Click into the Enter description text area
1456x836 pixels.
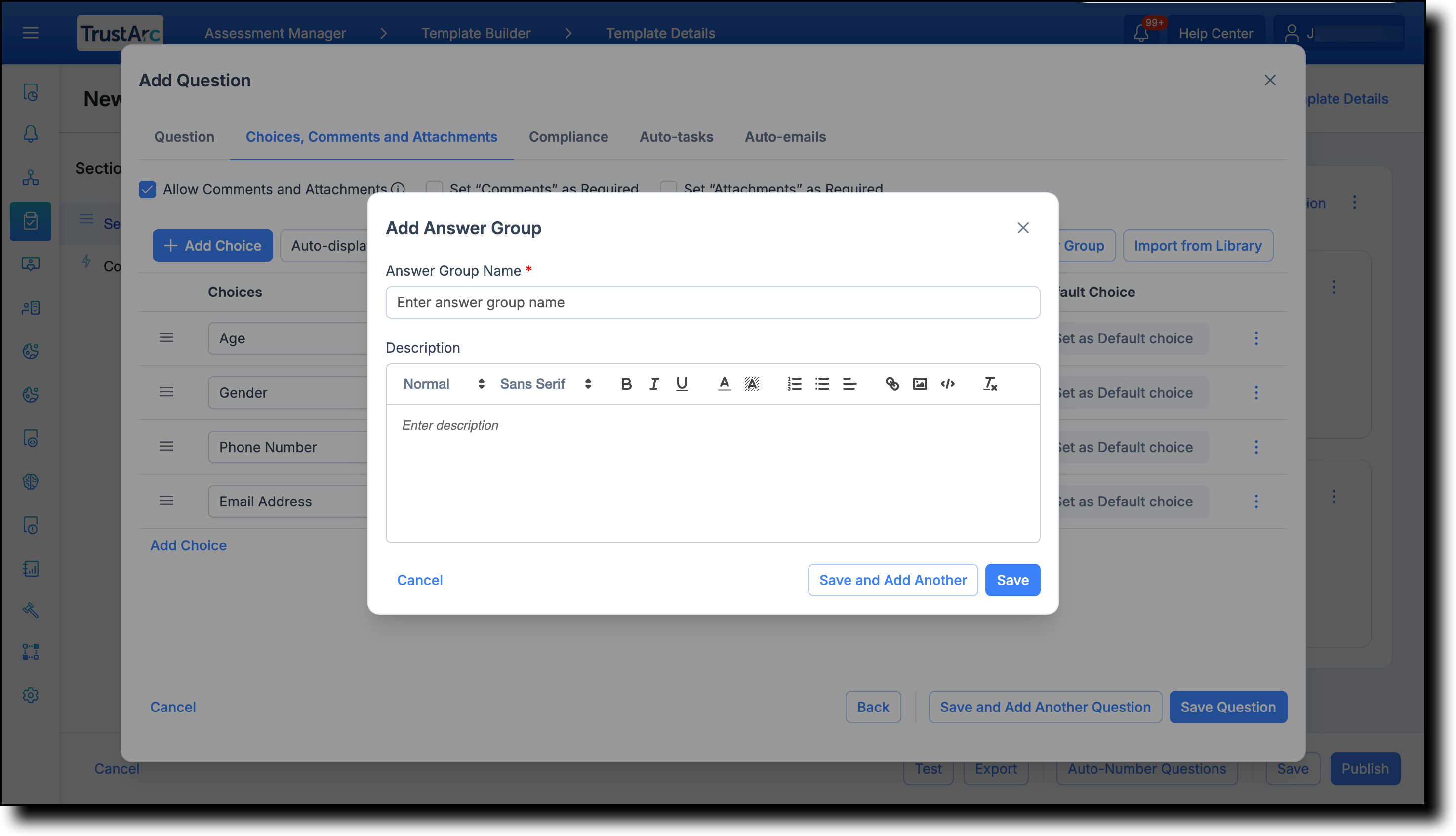click(712, 473)
